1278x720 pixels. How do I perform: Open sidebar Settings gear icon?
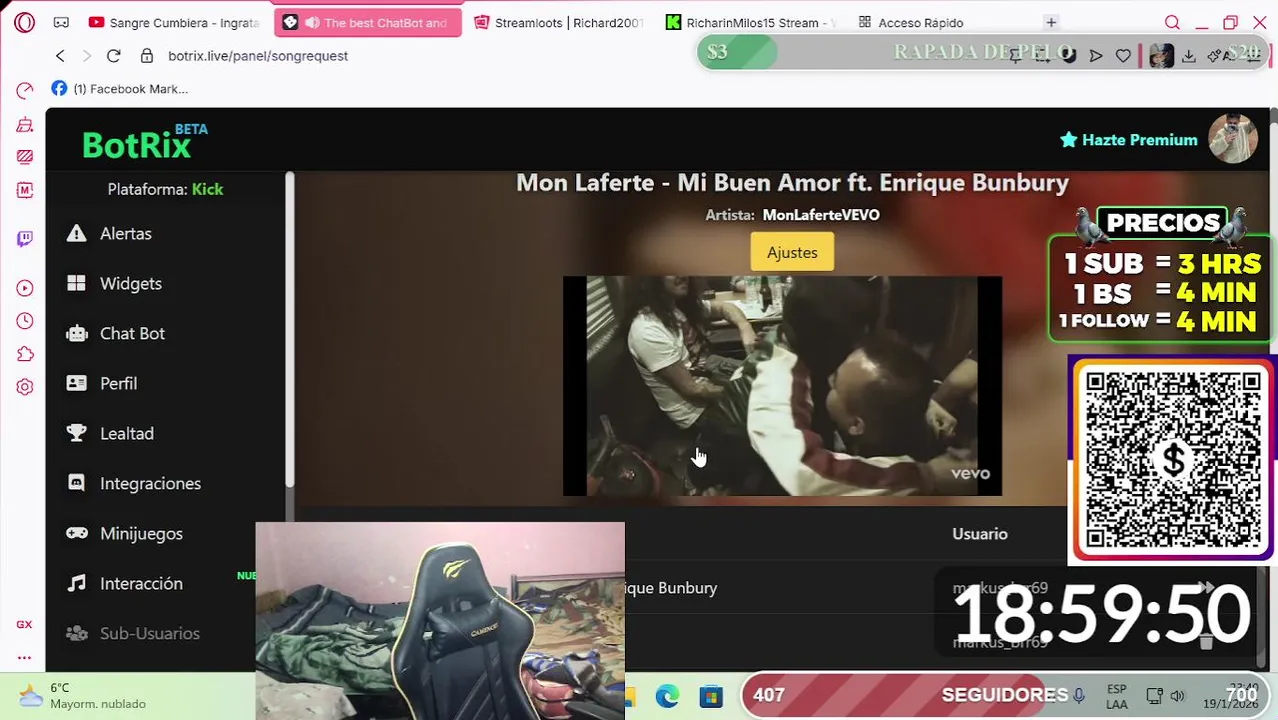25,387
